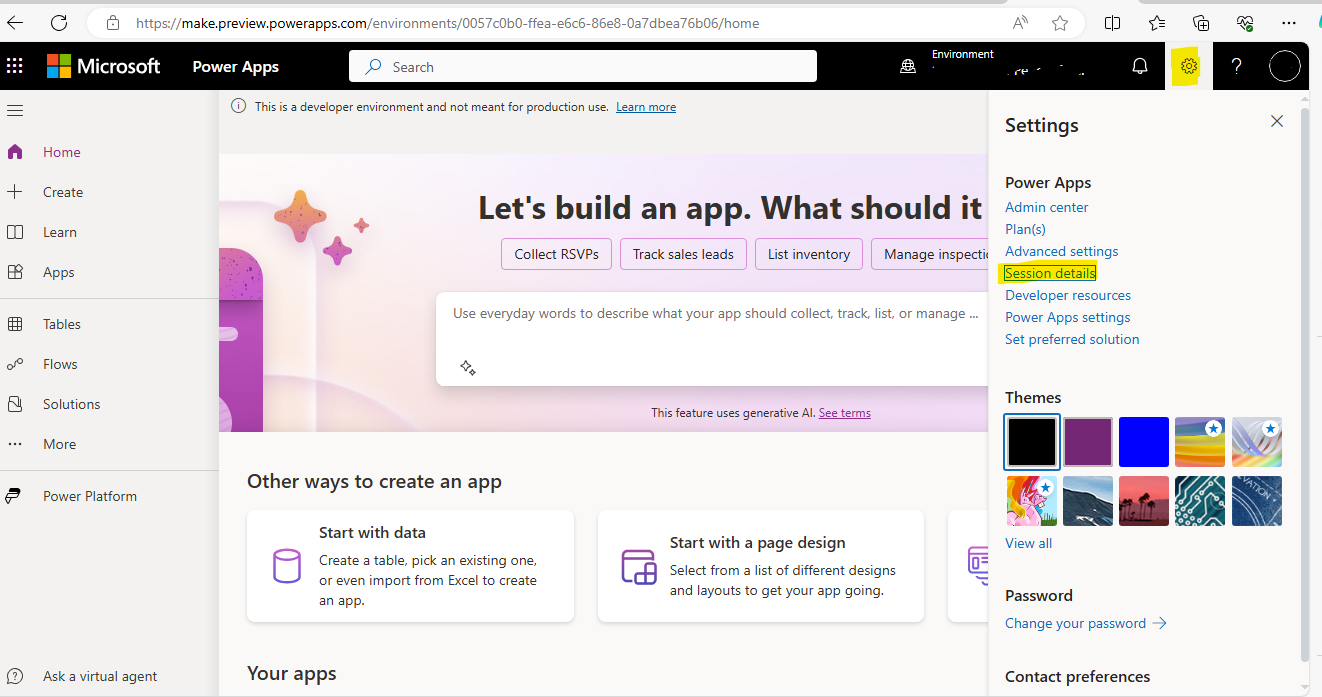Click browser back arrow
1322x697 pixels.
15,22
